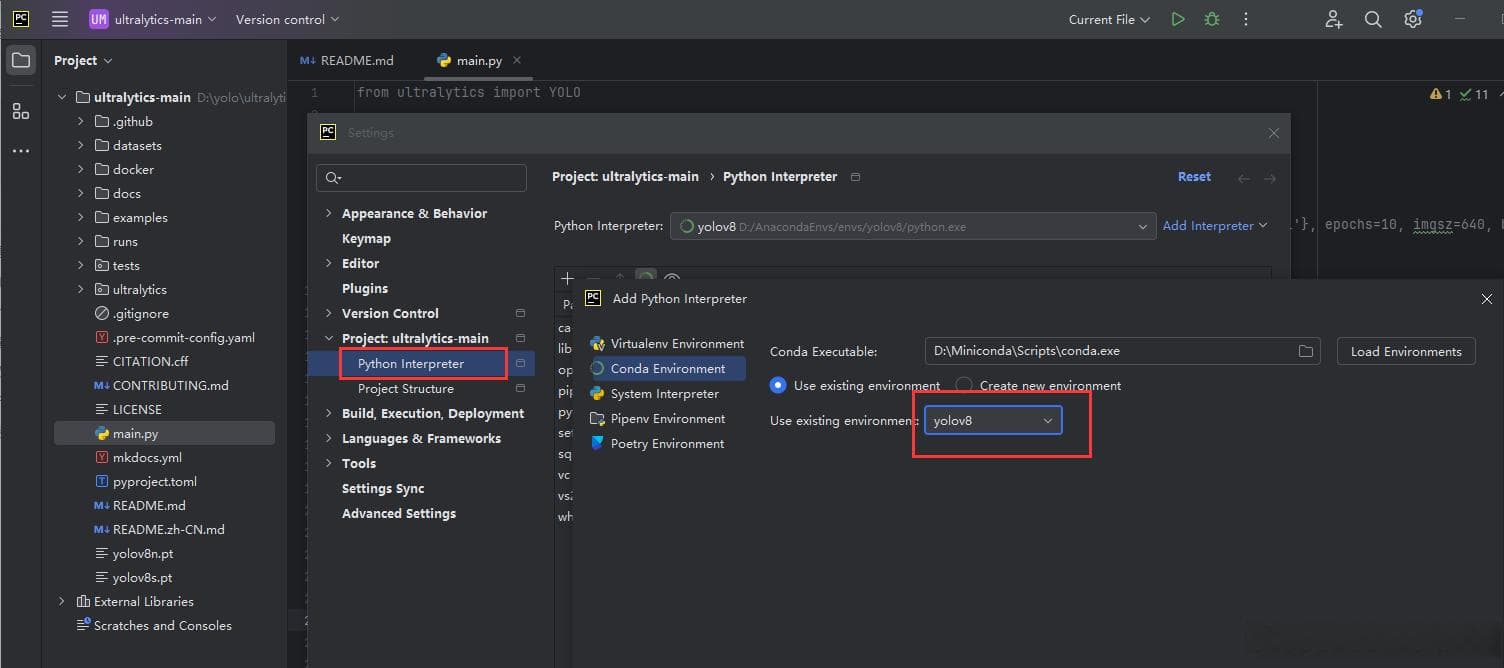Select Python Interpreter in settings tree
The image size is (1504, 668).
[411, 364]
